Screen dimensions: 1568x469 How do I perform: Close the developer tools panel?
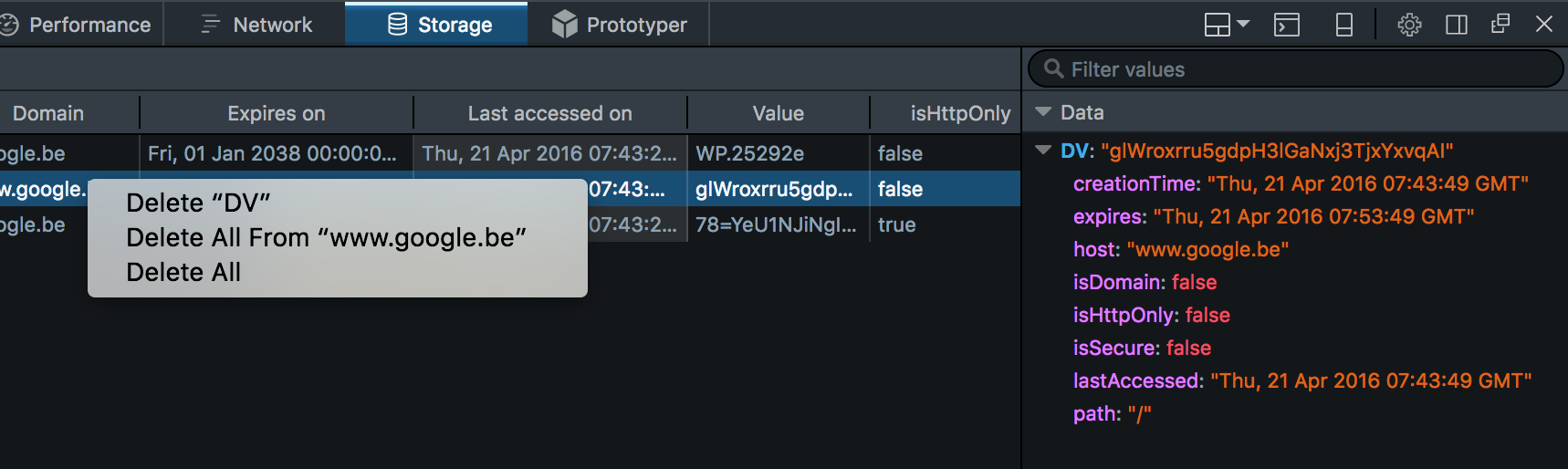coord(1544,24)
